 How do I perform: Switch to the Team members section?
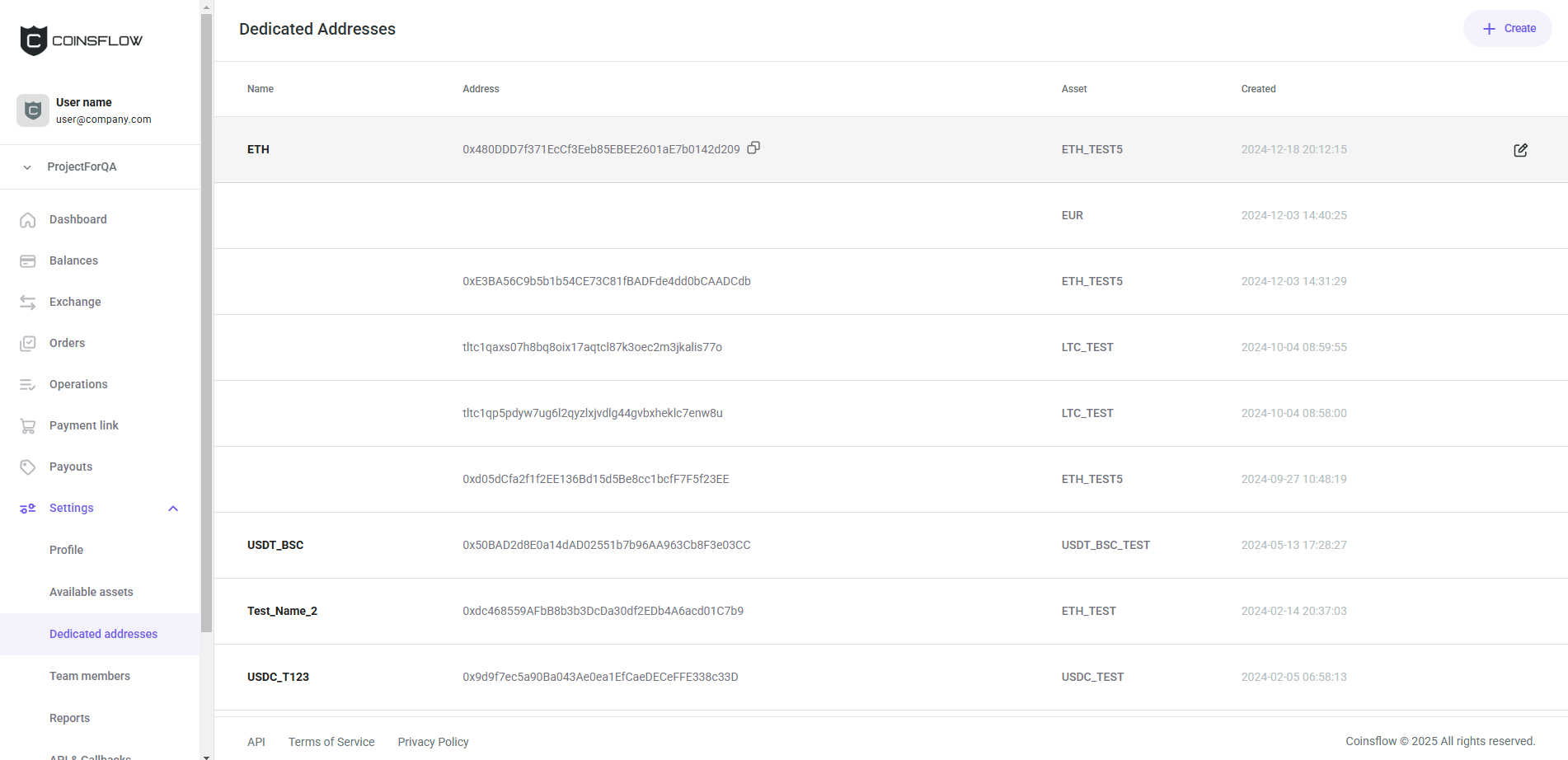tap(89, 676)
